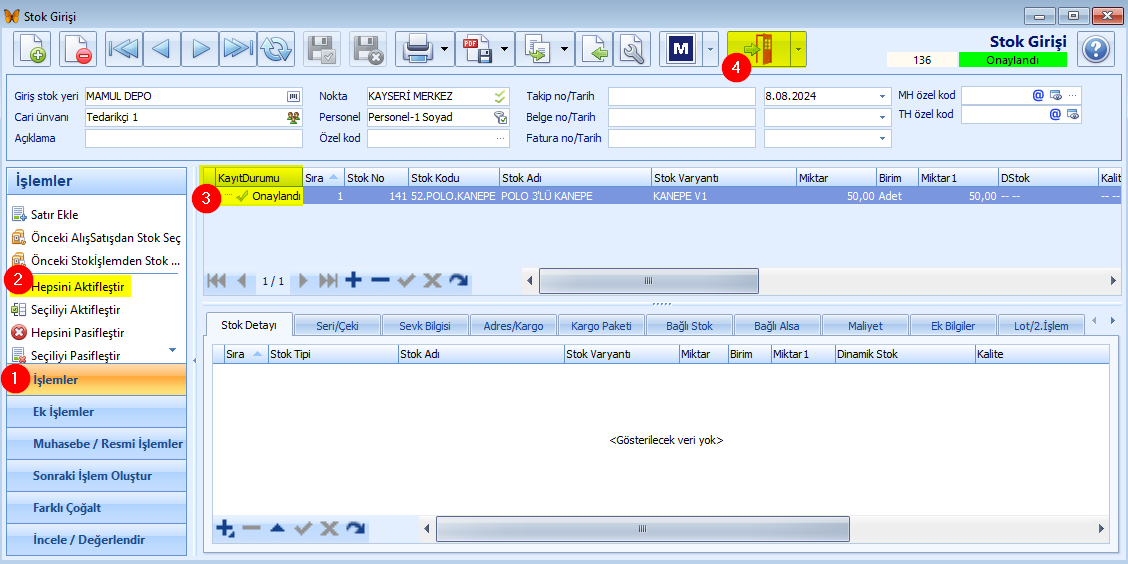Click Satır Ekle in İşlemler panel
This screenshot has width=1128, height=564.
tap(55, 214)
